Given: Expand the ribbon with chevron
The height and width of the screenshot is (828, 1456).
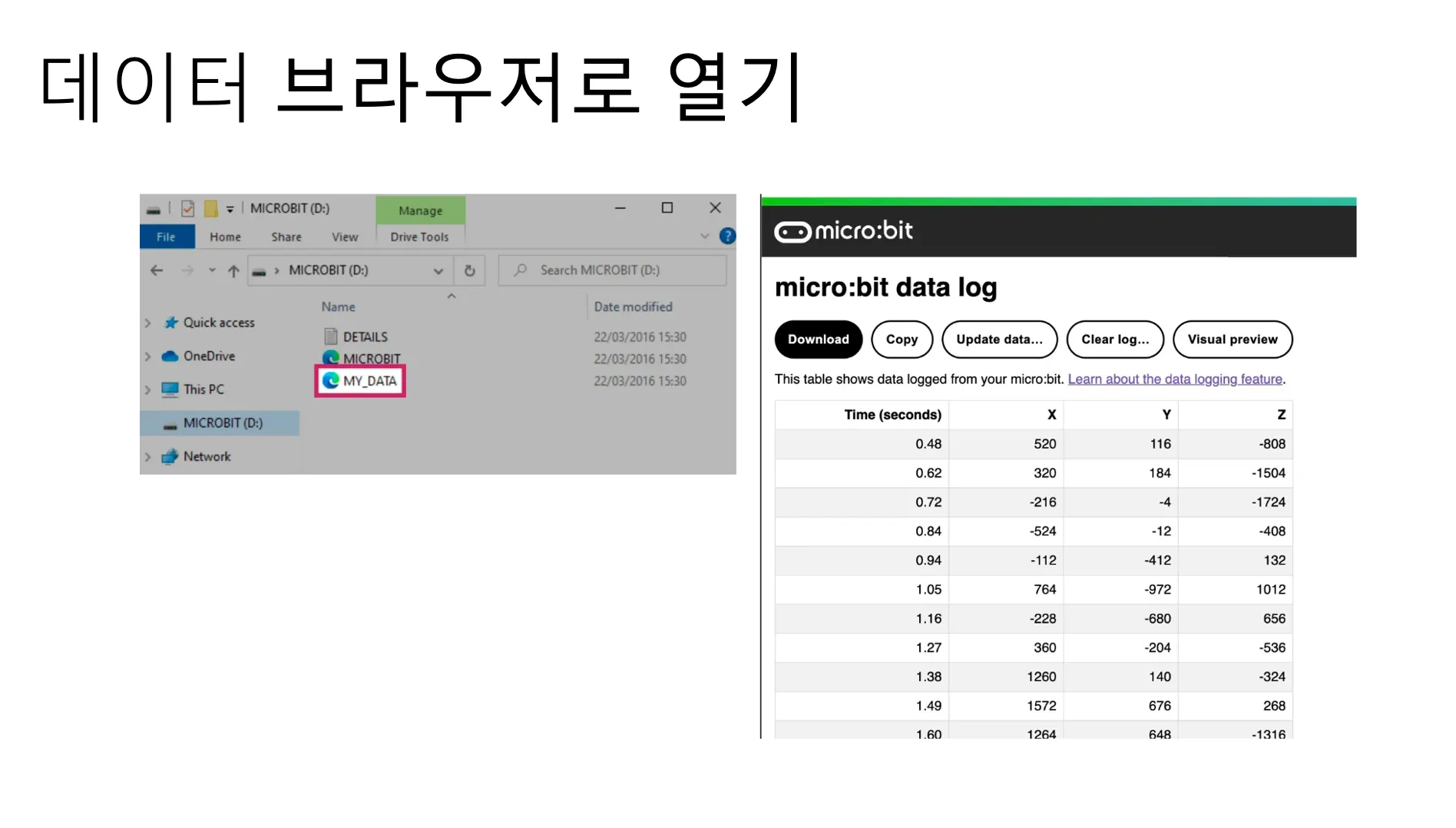Looking at the screenshot, I should tap(705, 237).
